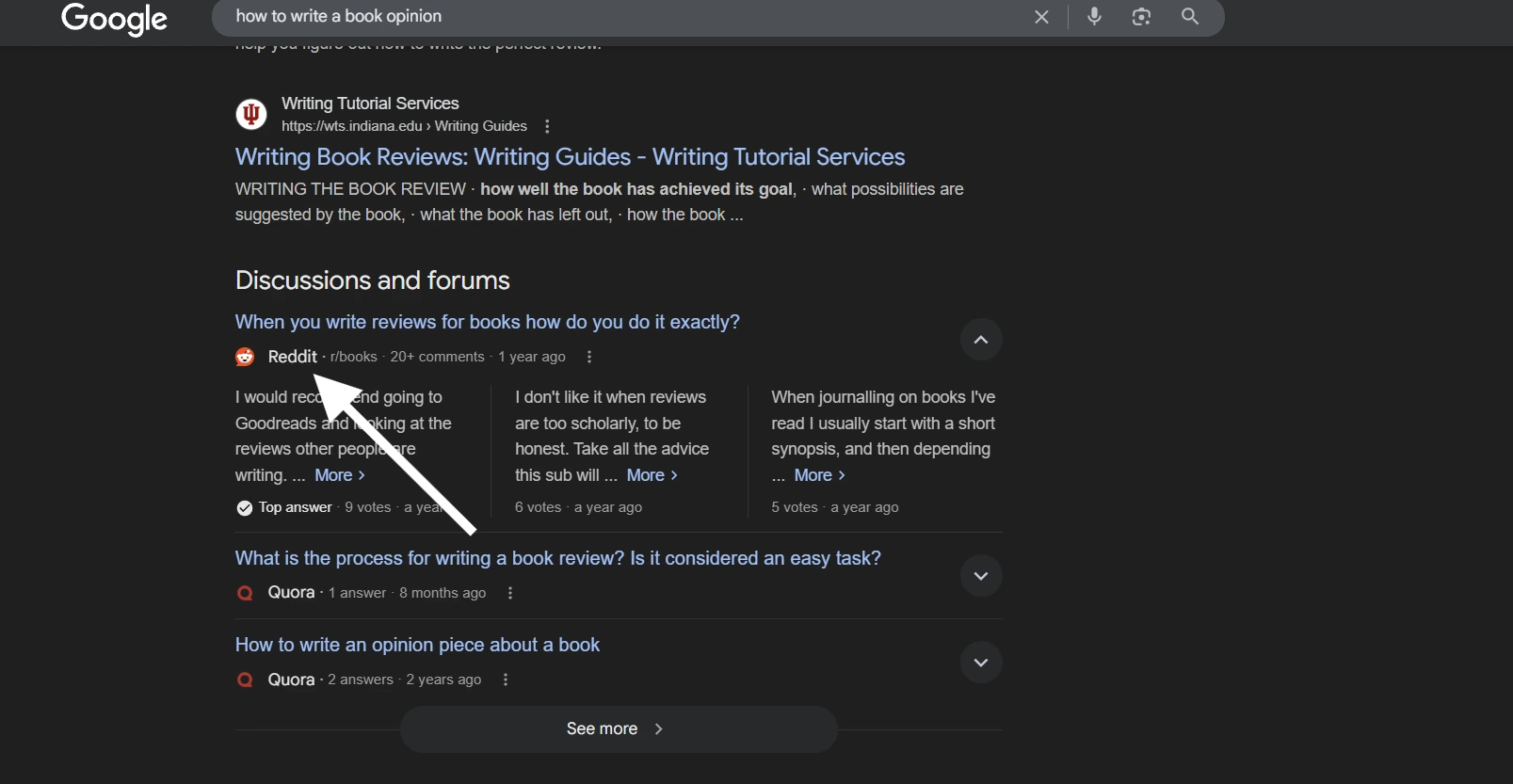Open 'What is the process for writing a book review' link

[x=557, y=558]
